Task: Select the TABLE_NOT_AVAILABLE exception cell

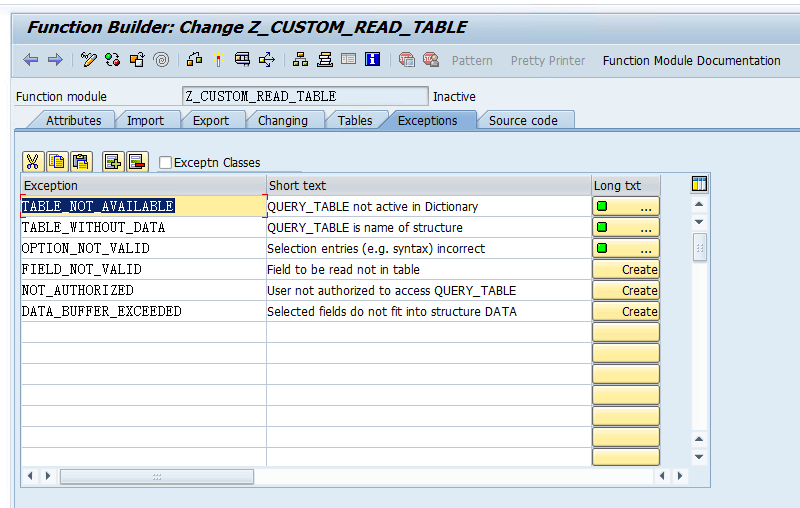Action: click(143, 206)
